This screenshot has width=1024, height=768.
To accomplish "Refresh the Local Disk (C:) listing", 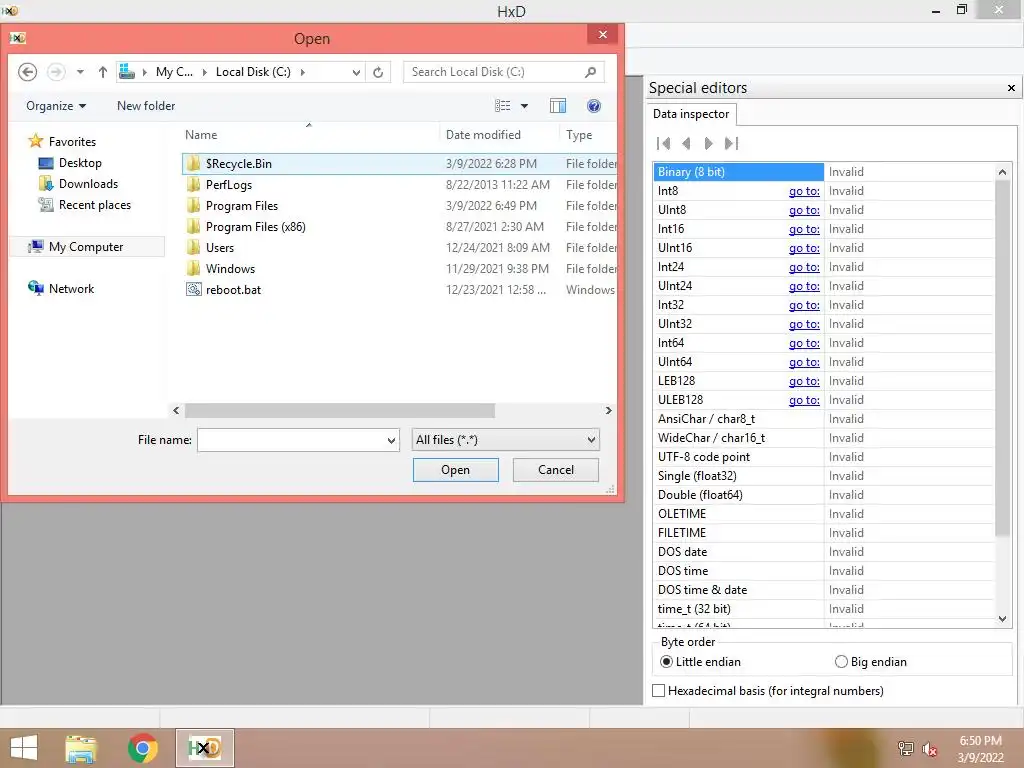I will pos(378,72).
